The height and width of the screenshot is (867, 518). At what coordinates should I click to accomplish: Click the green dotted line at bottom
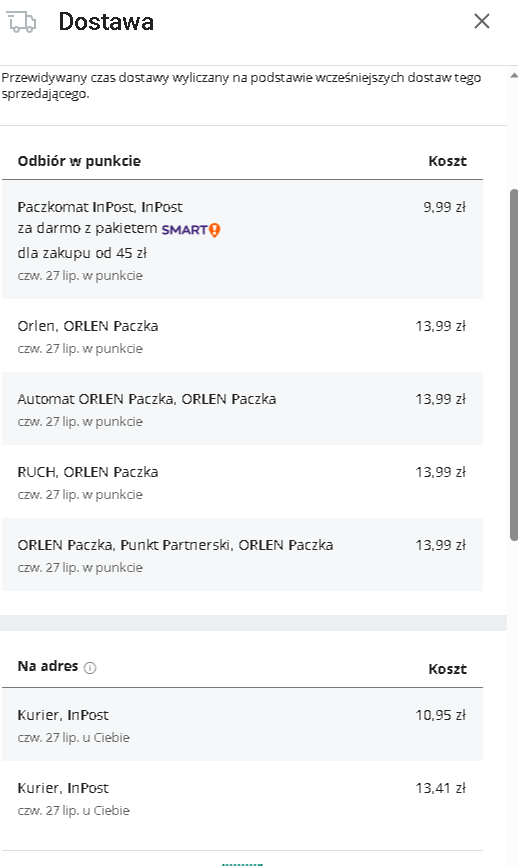pyautogui.click(x=242, y=864)
